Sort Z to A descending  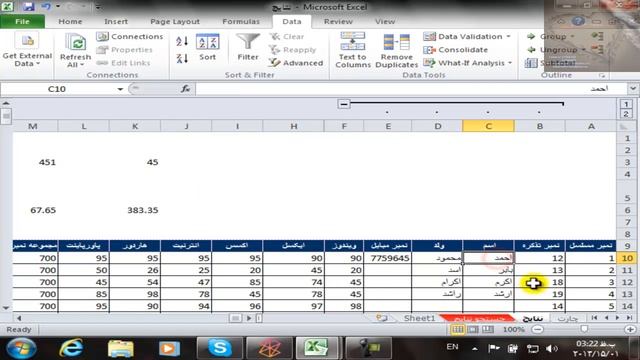point(182,58)
